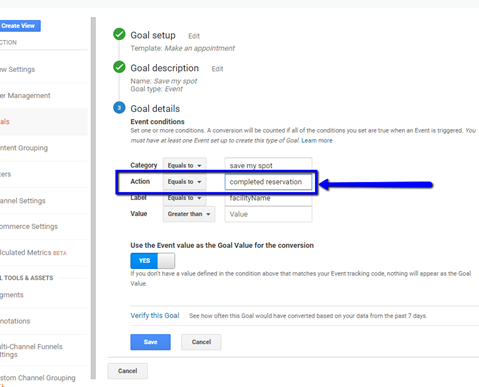Expand the Value Greater than dropdown

[x=189, y=214]
